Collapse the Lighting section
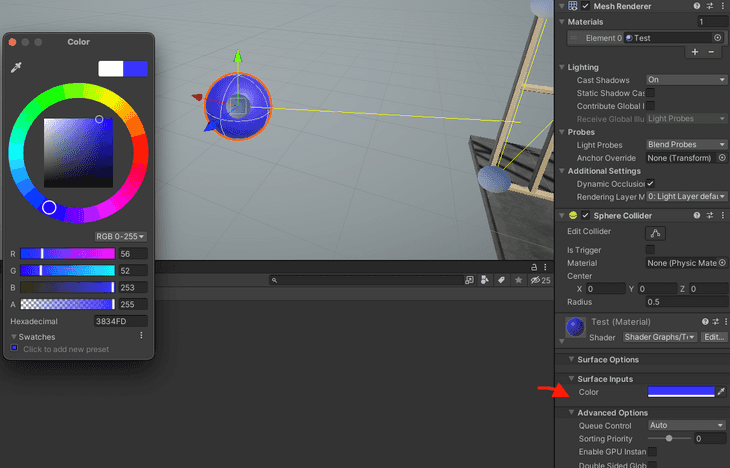This screenshot has height=468, width=730. 562,67
